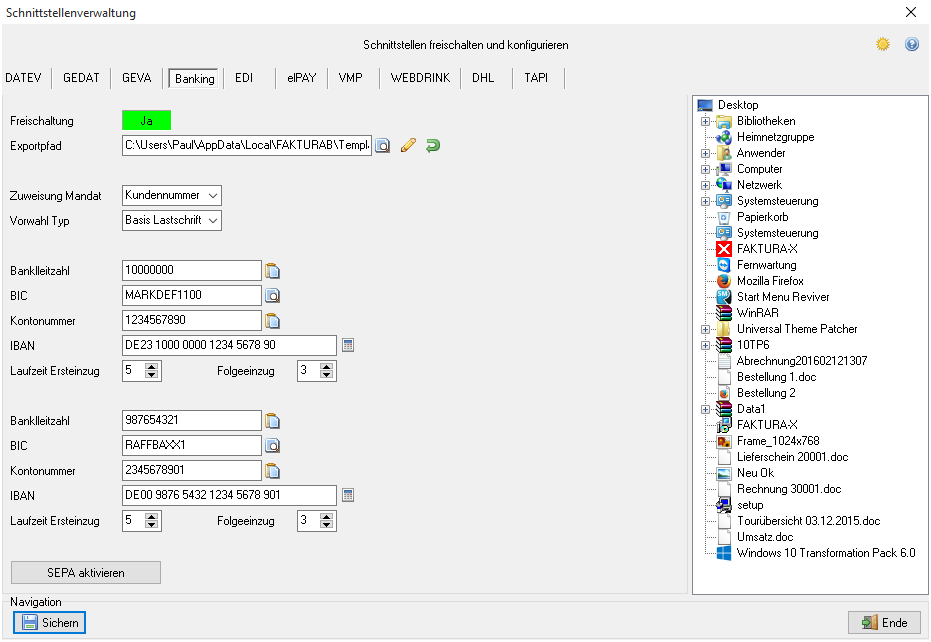931x642 pixels.
Task: Switch to the DHL tab
Action: pos(483,78)
